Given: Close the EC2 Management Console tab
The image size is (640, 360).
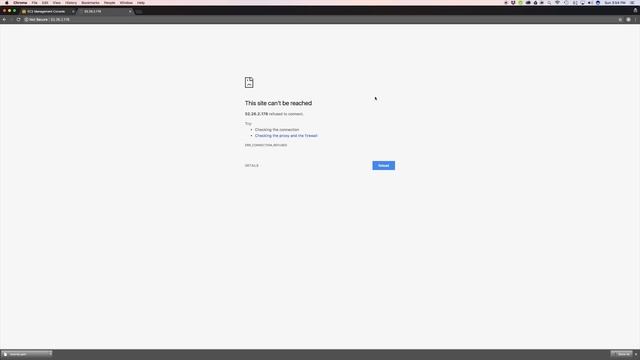Looking at the screenshot, I should 73,11.
